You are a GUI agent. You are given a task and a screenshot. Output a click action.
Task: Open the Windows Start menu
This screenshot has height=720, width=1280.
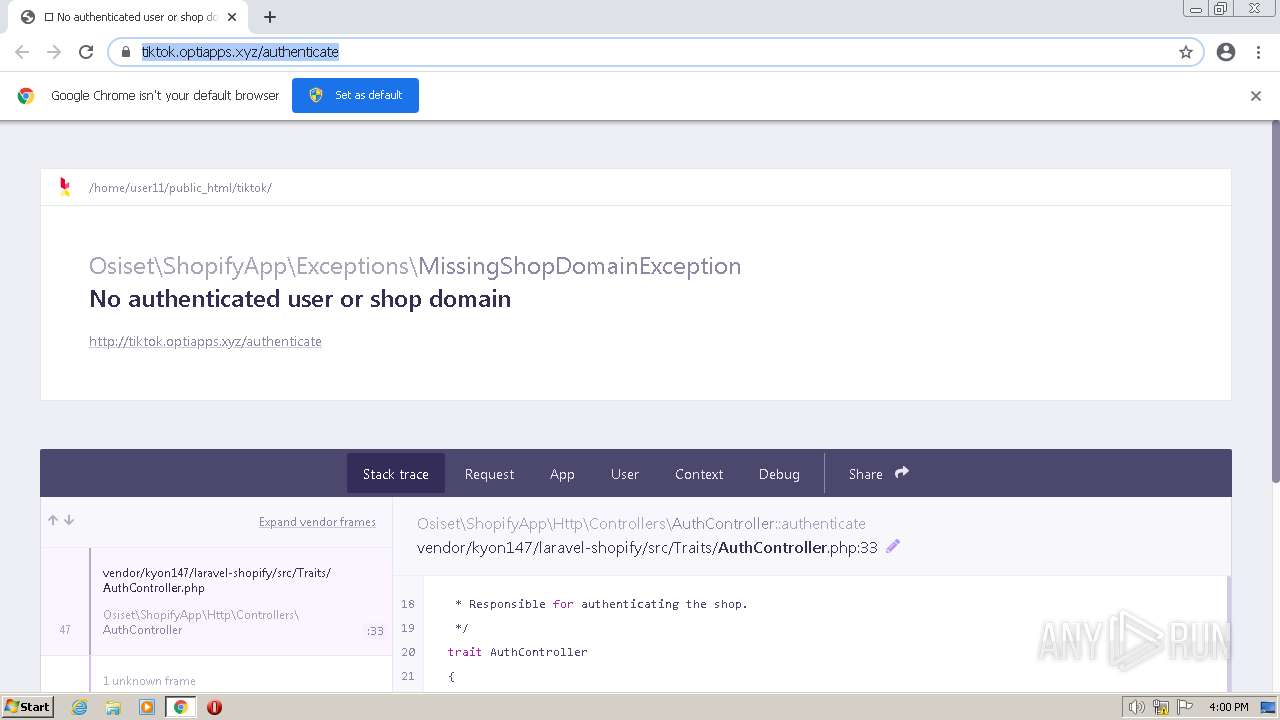pos(27,707)
